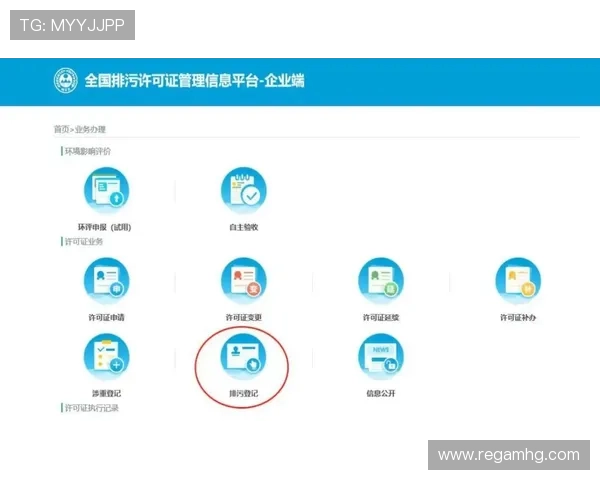Click the 许可证延续 label text
Screen dimensions: 600x480
pos(381,317)
